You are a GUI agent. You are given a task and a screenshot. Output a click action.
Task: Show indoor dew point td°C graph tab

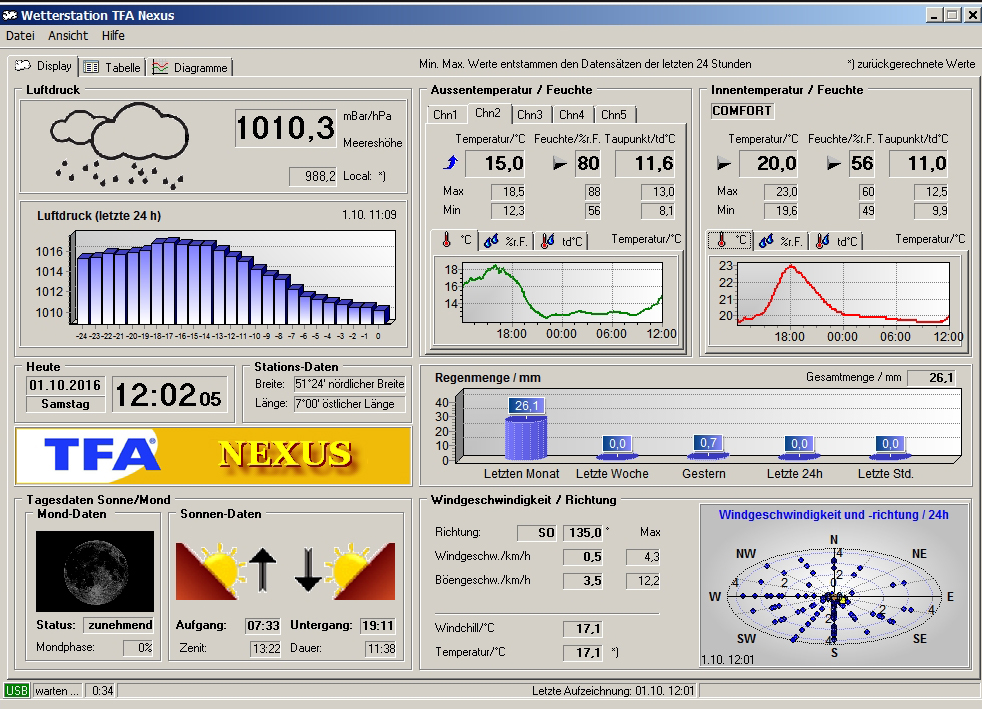(x=836, y=241)
